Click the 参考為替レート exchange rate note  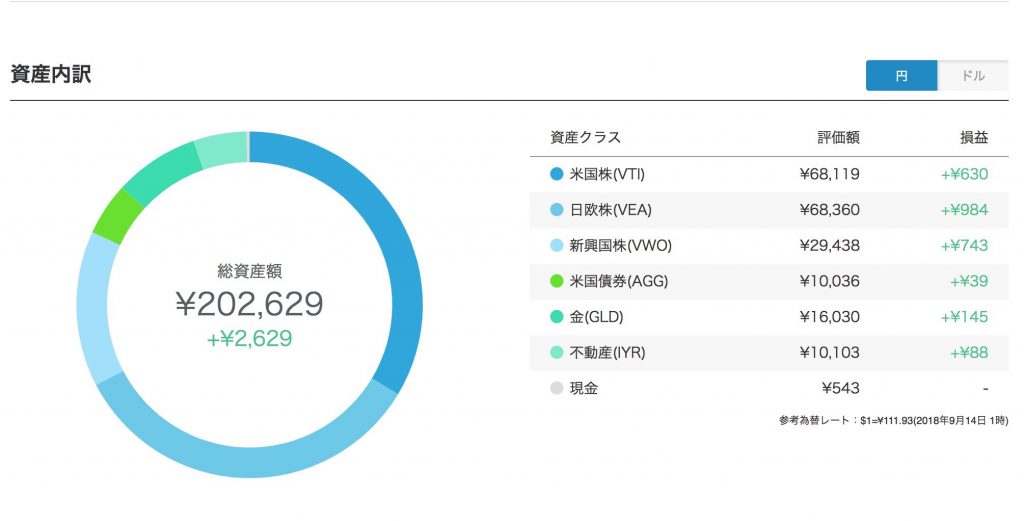(x=892, y=421)
